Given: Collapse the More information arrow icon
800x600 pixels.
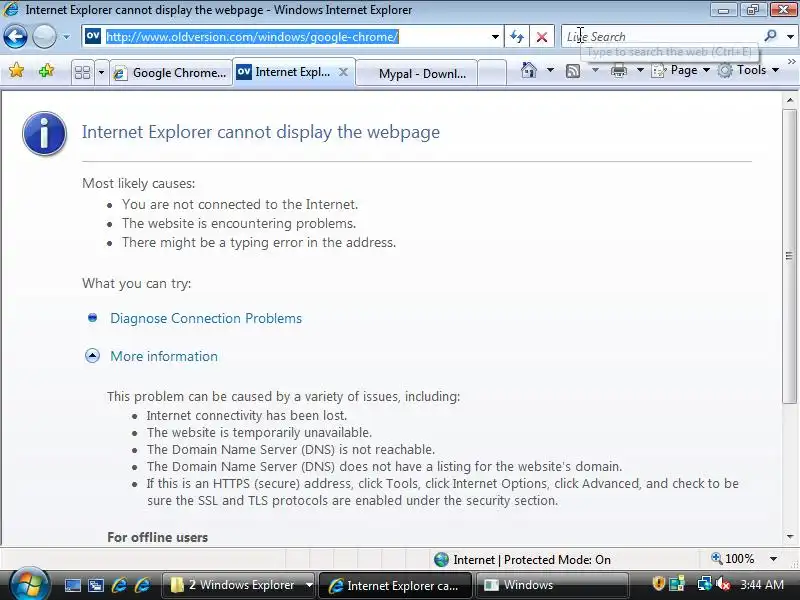Looking at the screenshot, I should point(92,356).
